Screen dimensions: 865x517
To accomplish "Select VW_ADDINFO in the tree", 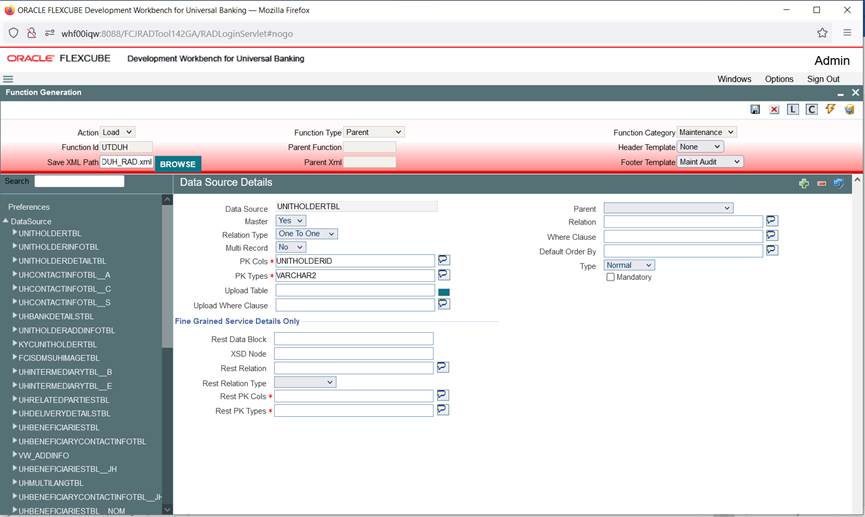I will 44,455.
